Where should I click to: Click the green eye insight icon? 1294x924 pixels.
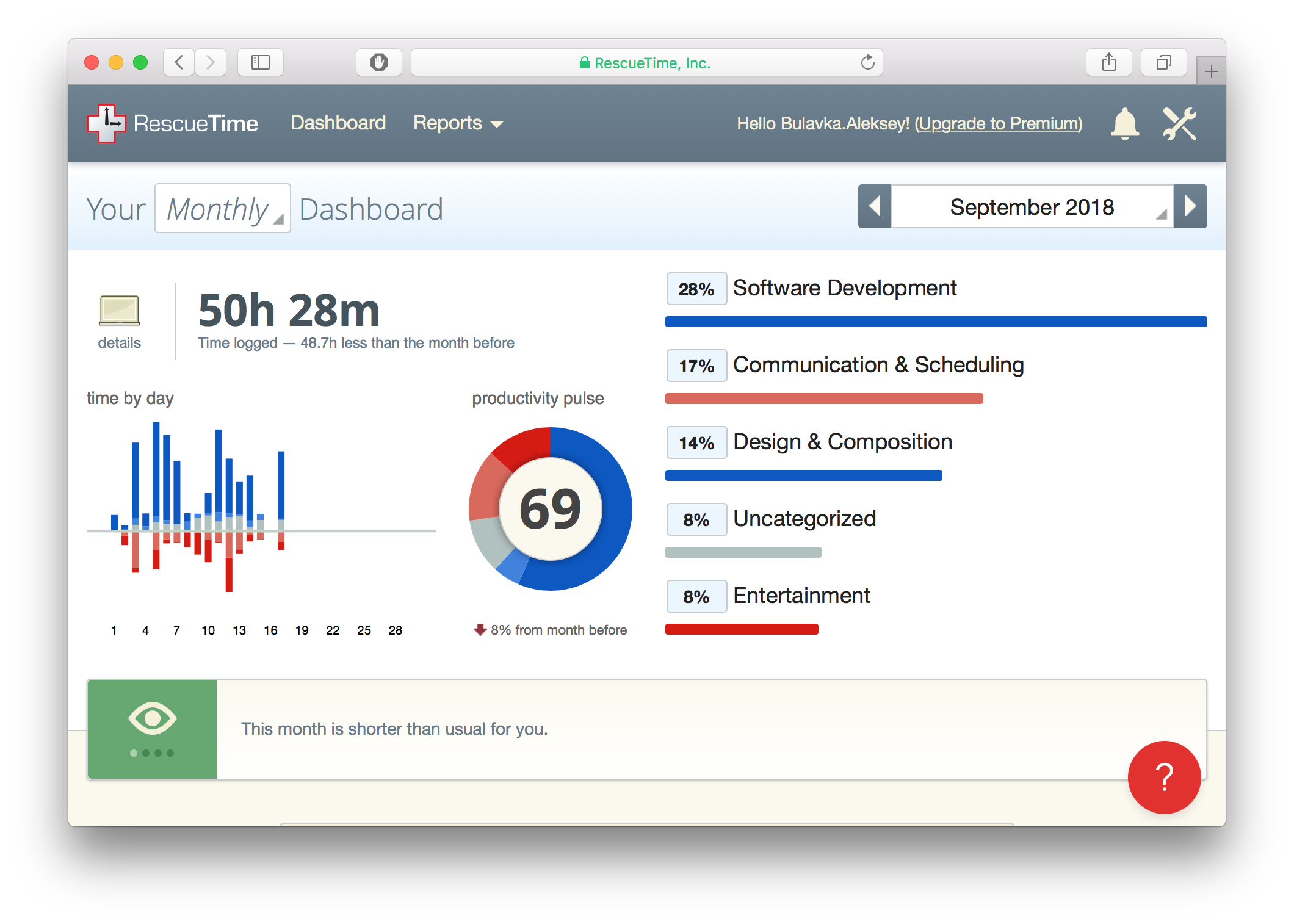pyautogui.click(x=152, y=718)
